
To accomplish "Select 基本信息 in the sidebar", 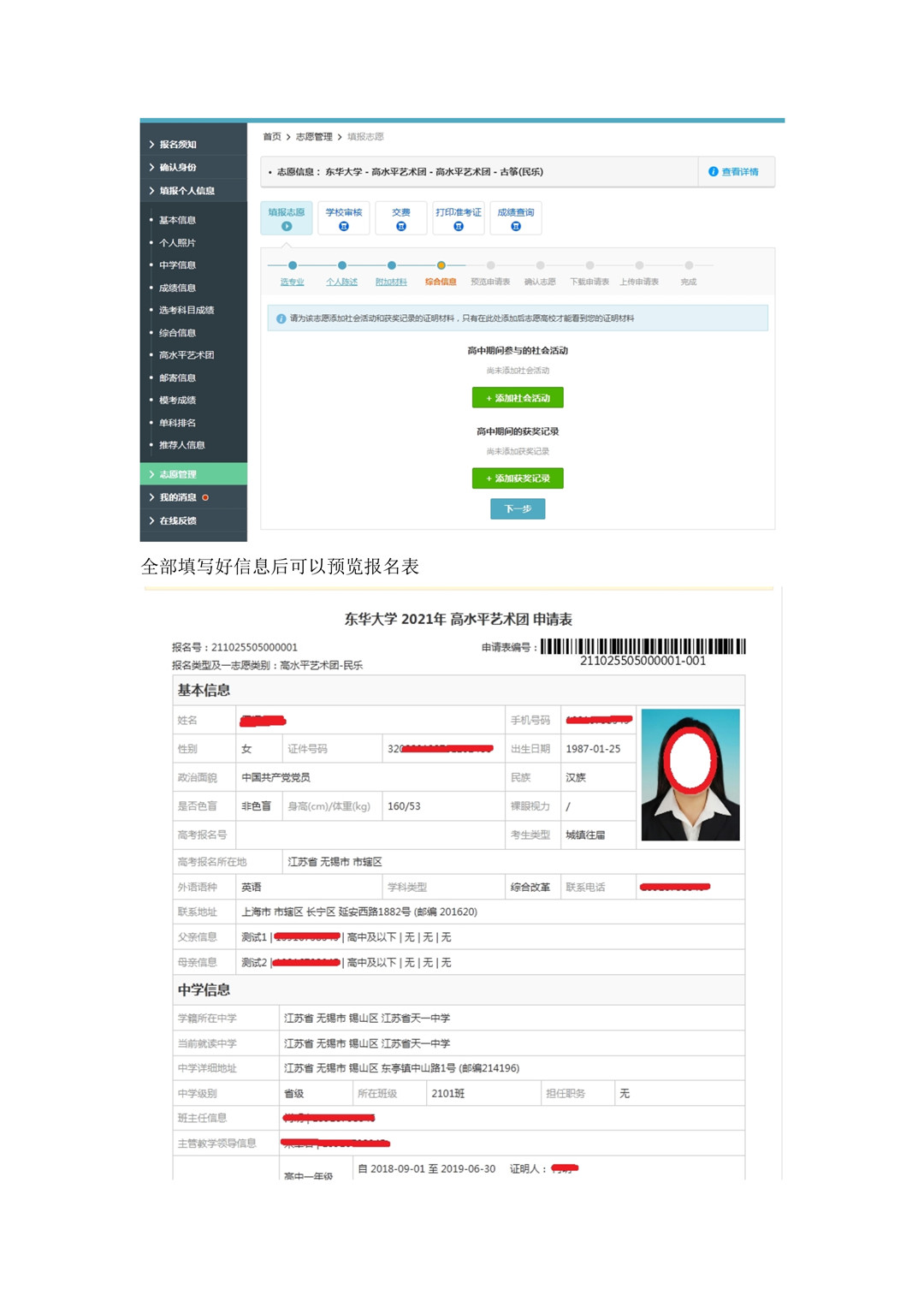I will tap(177, 220).
